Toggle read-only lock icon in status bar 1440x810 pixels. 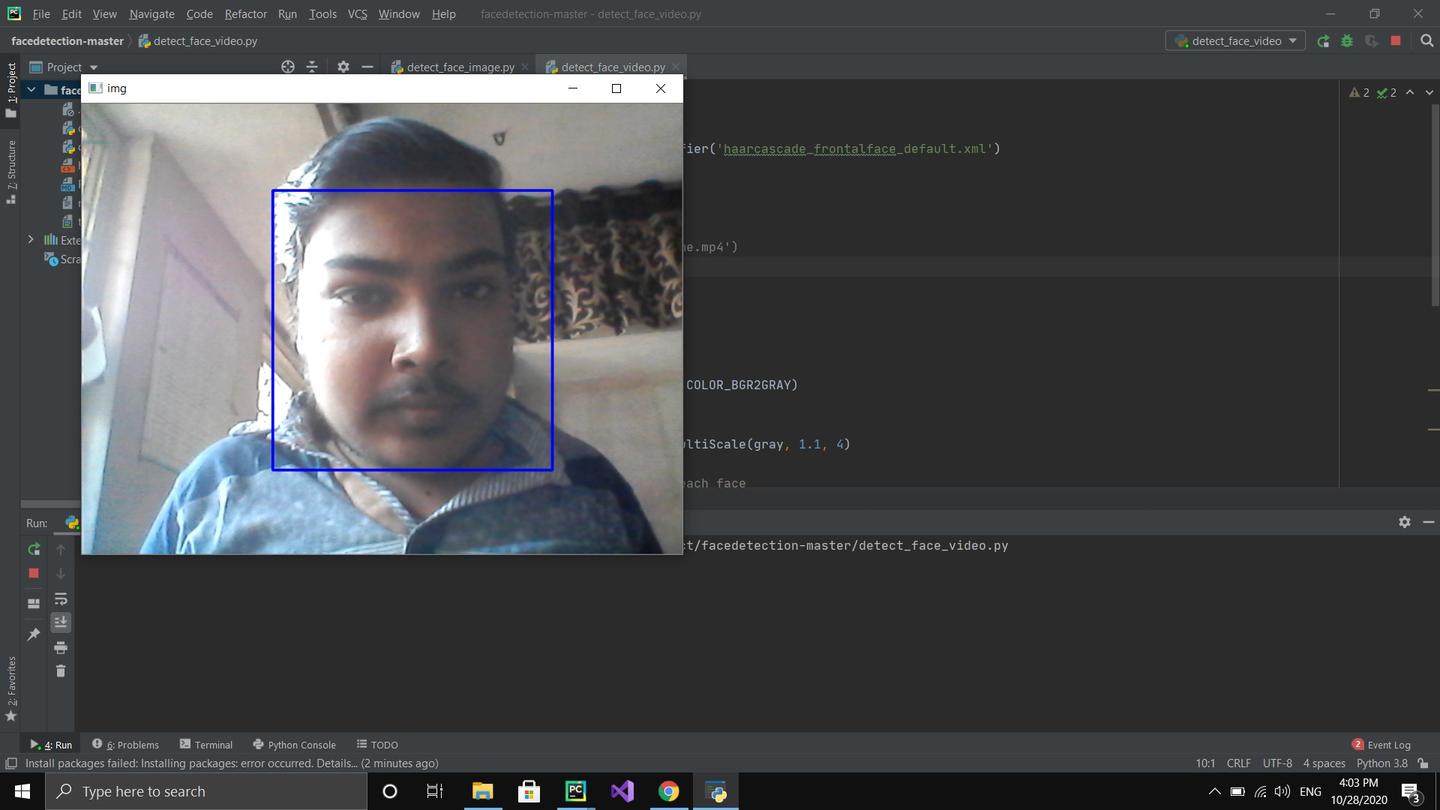point(1423,763)
